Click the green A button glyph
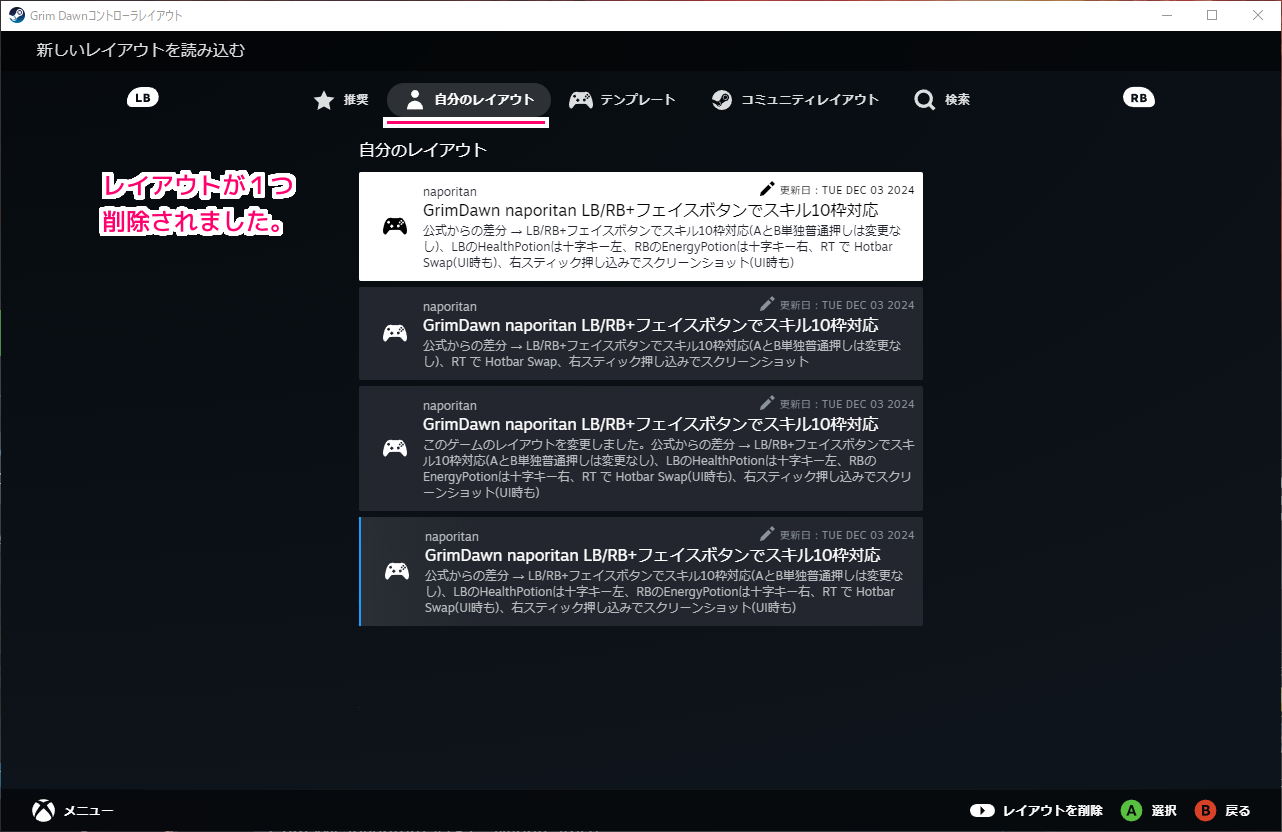Screen dimensions: 1282x832 [x=1131, y=811]
